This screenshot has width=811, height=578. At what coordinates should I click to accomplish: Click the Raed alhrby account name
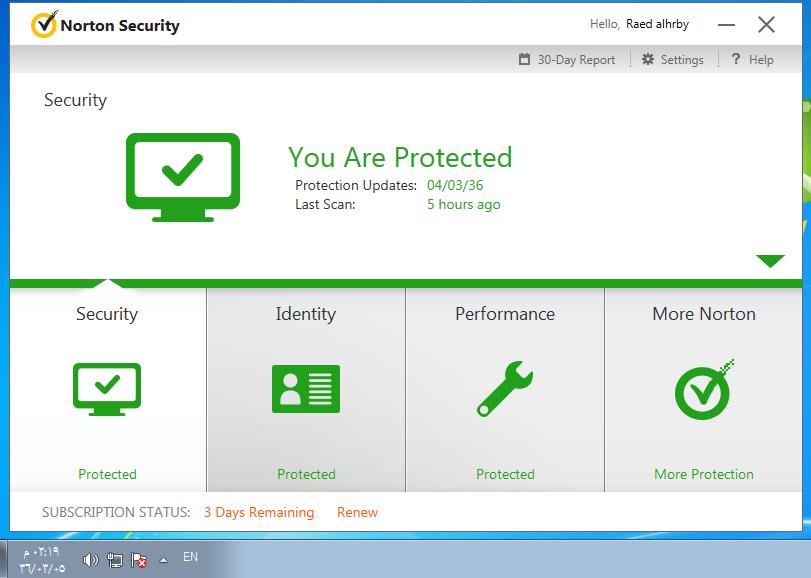[657, 24]
